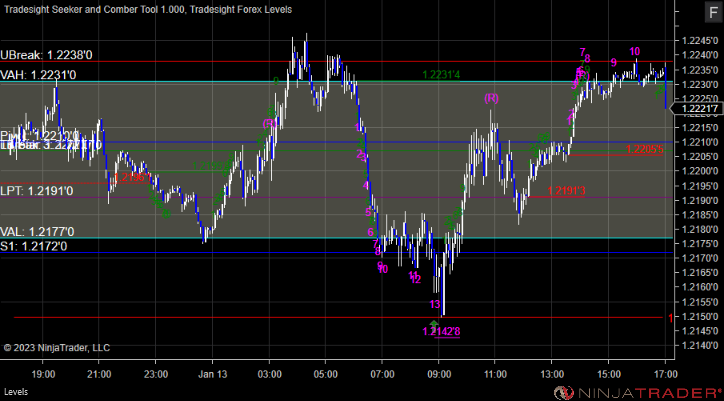Click the 1.2140'0 price axis label
This screenshot has width=724, height=401.
pyautogui.click(x=700, y=346)
